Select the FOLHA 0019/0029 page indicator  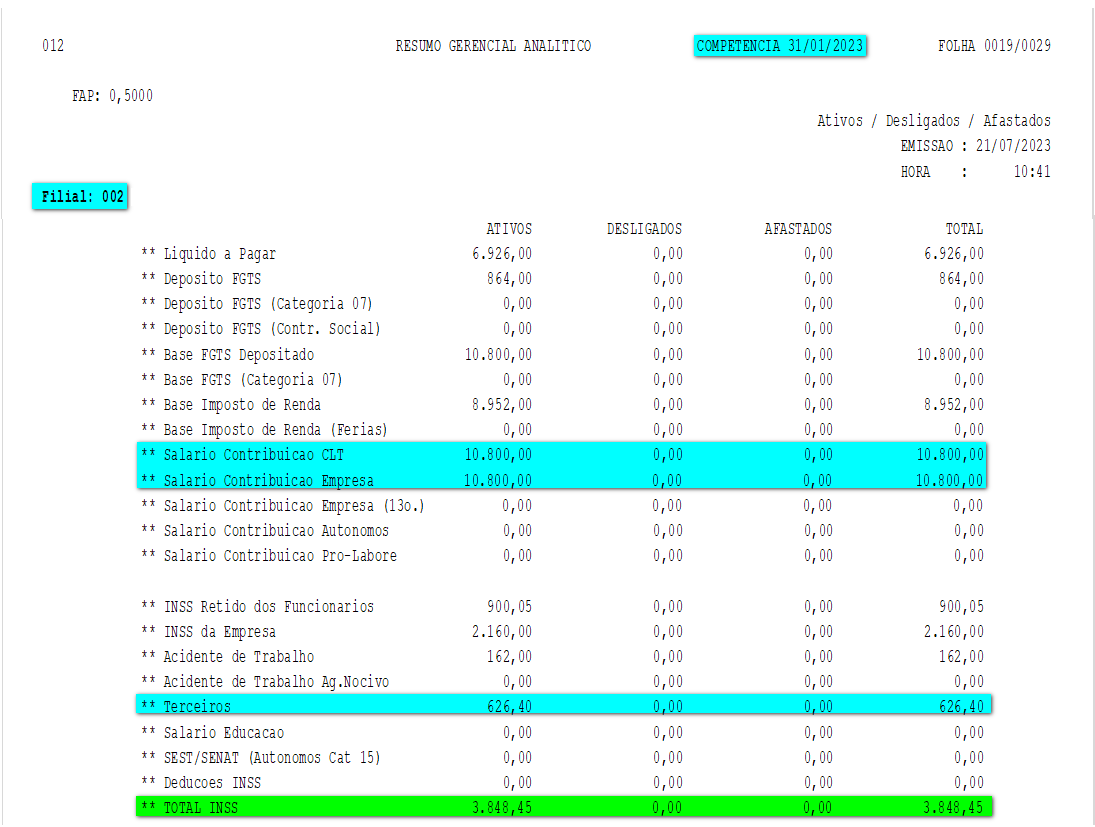(x=994, y=46)
